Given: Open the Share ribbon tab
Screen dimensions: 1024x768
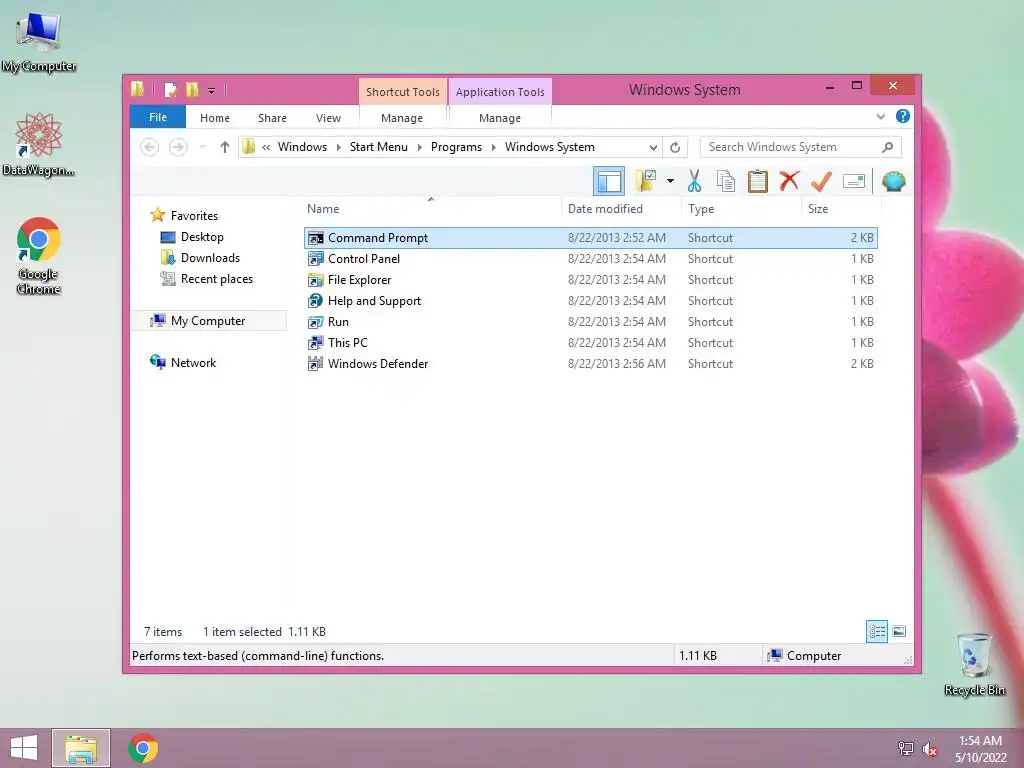Looking at the screenshot, I should 272,118.
